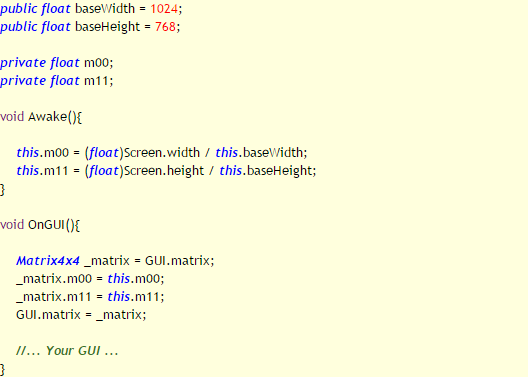This screenshot has height=377, width=528.
Task: Click the '_matrix.m11 = this.m11;' line
Action: [90, 297]
